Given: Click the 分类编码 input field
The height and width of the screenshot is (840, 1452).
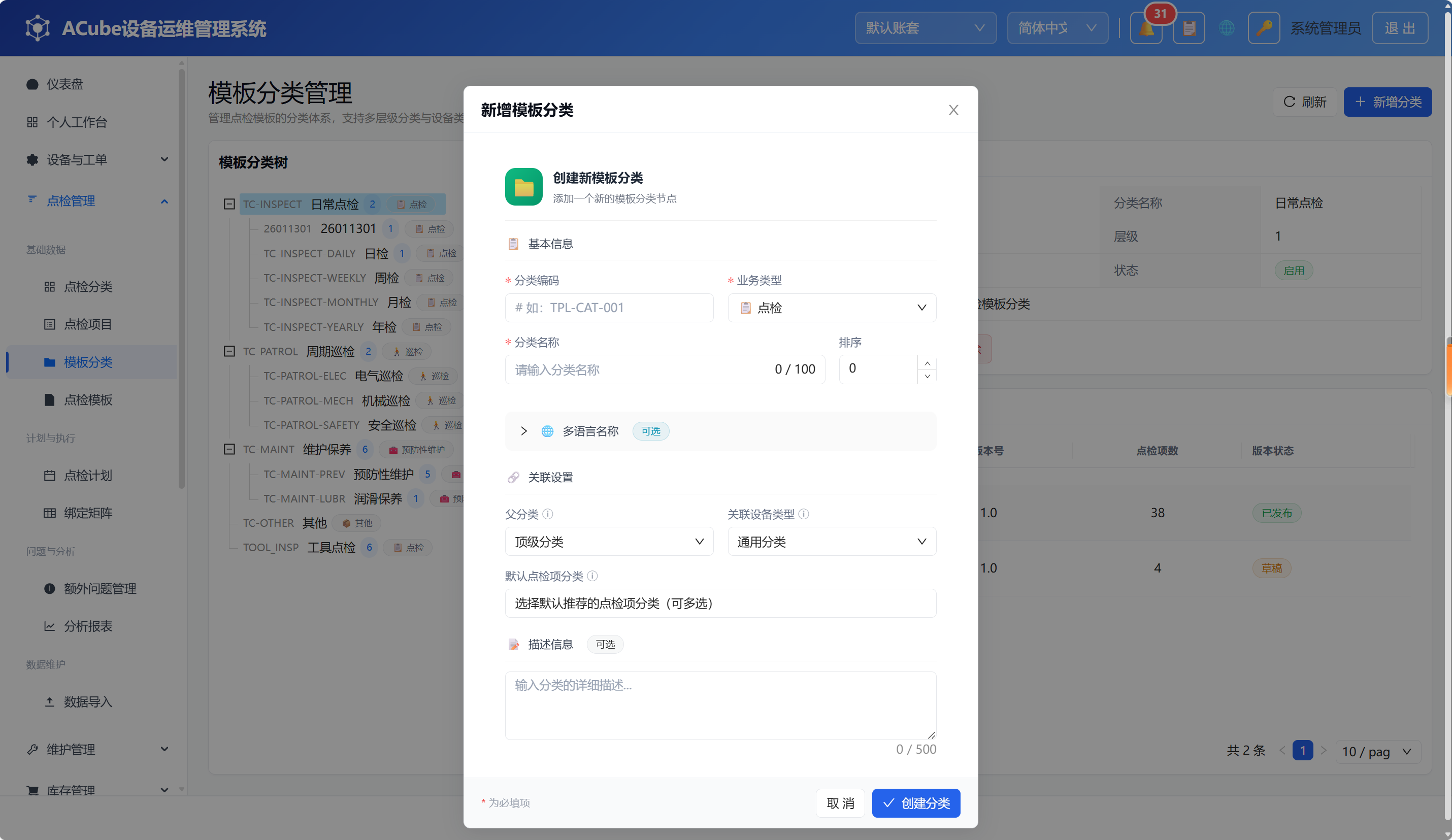Looking at the screenshot, I should pos(609,308).
